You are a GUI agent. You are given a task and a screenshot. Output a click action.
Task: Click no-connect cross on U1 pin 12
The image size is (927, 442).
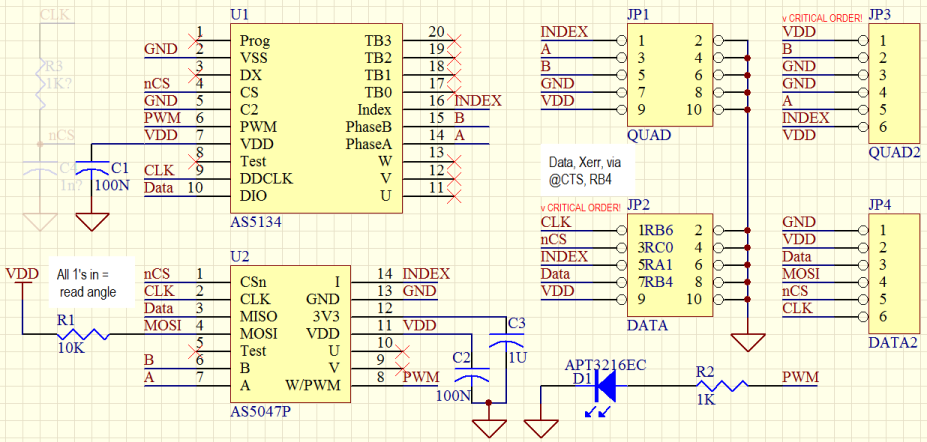tap(454, 178)
